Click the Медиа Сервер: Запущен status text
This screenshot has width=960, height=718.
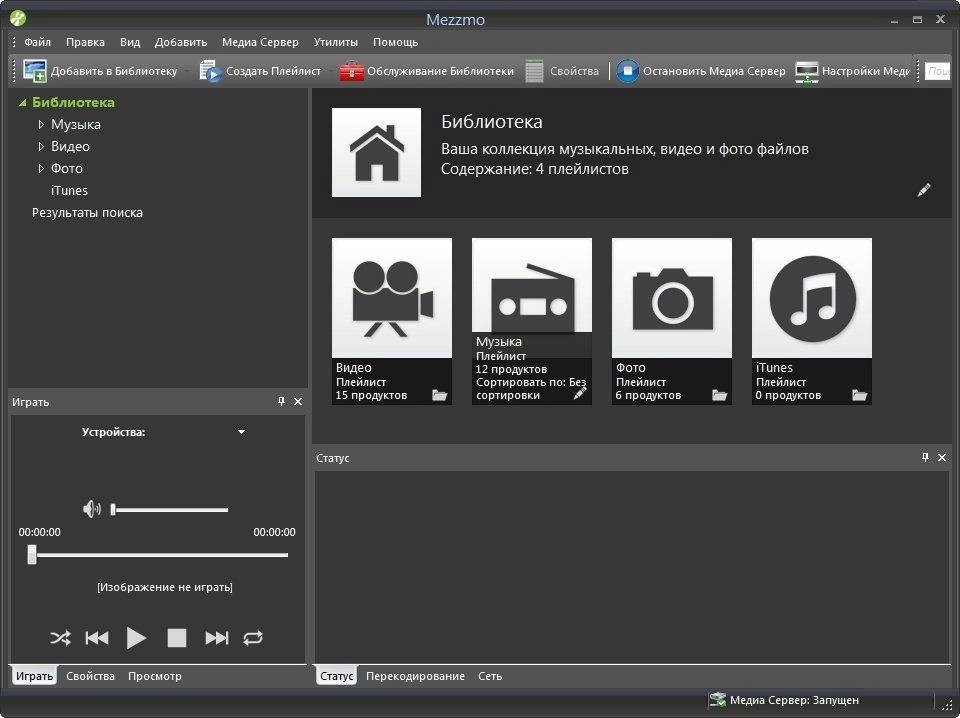pos(794,700)
